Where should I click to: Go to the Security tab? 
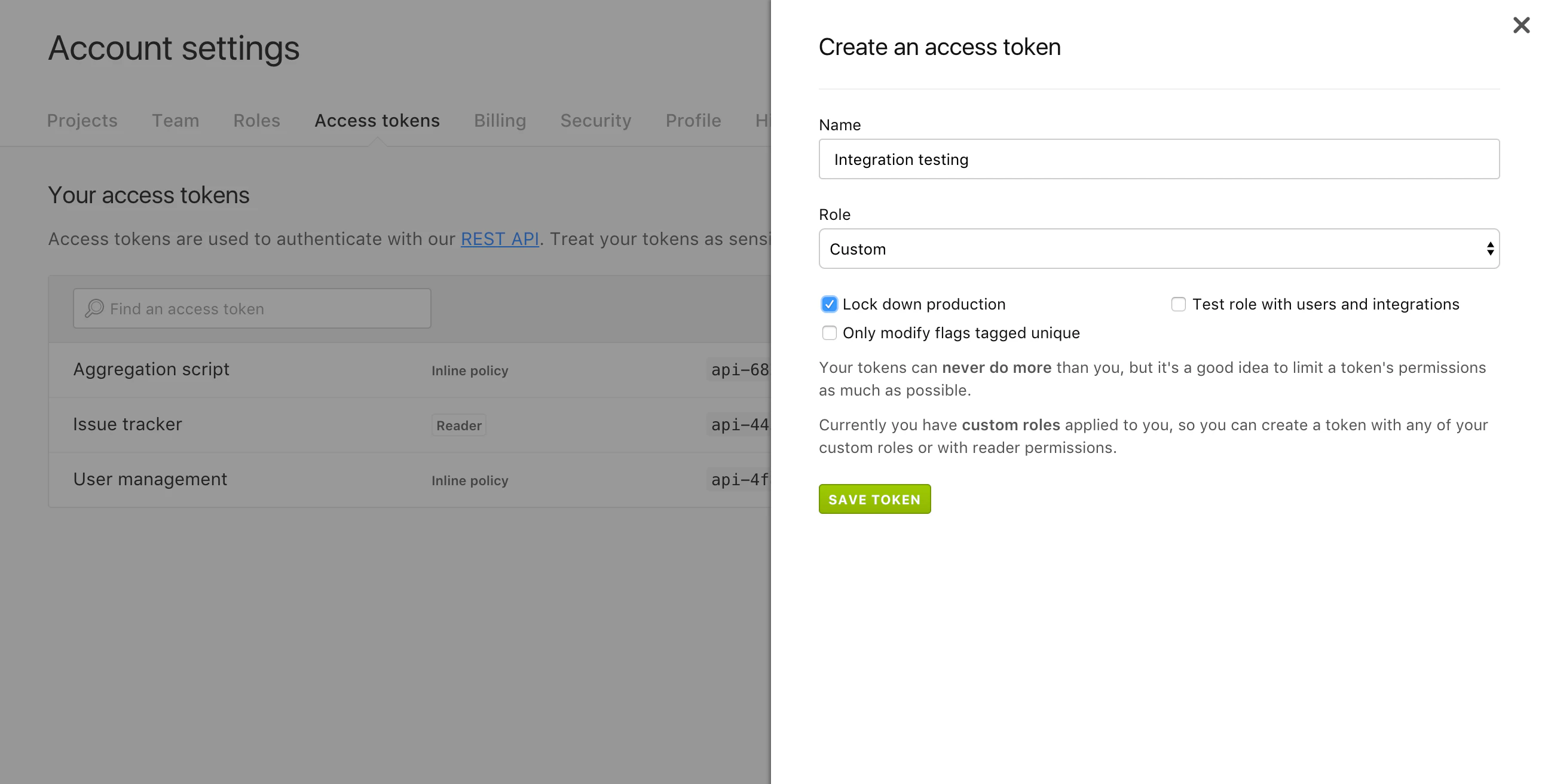pyautogui.click(x=595, y=121)
